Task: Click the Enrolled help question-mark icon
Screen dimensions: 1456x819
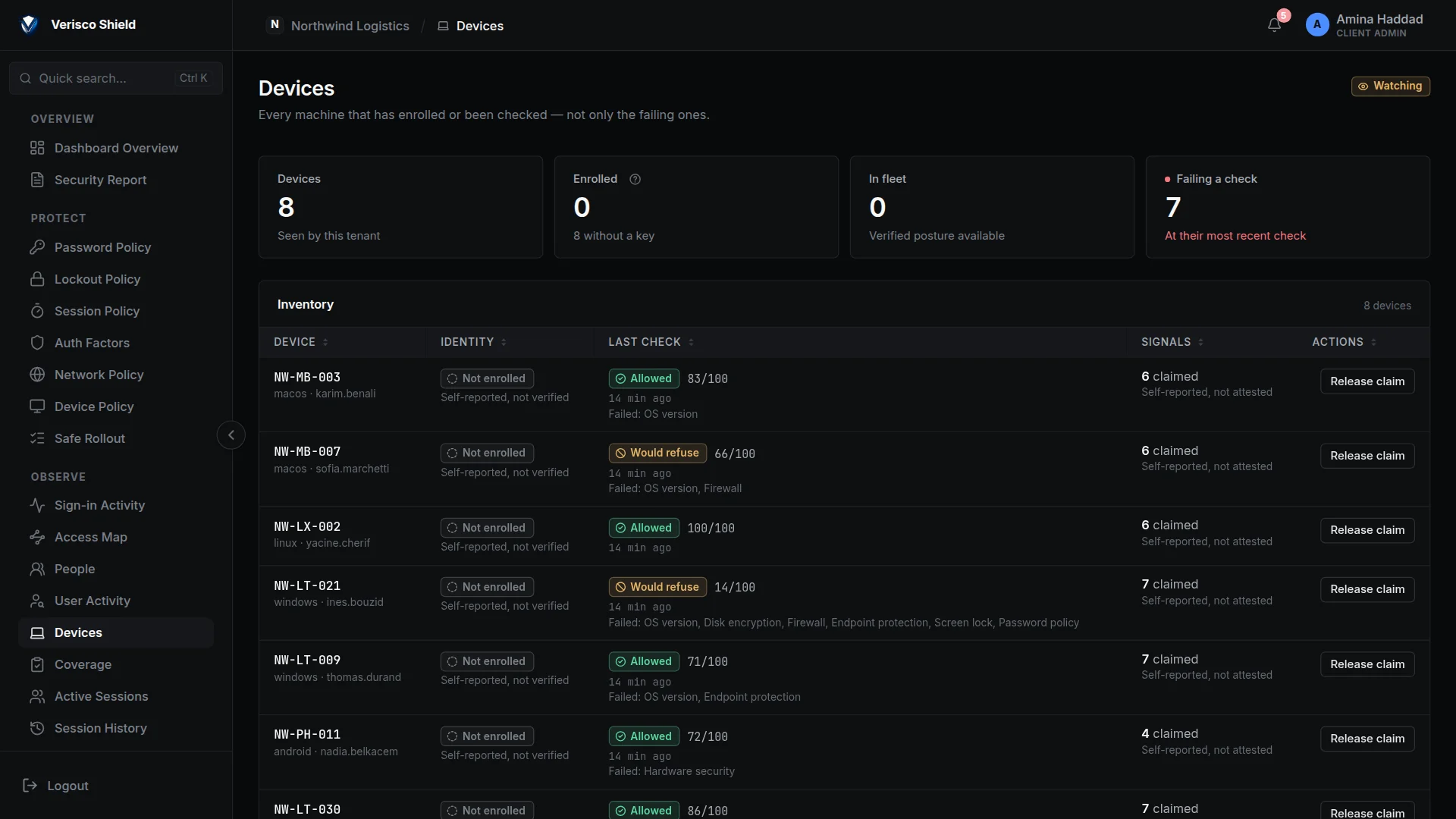Action: (635, 179)
